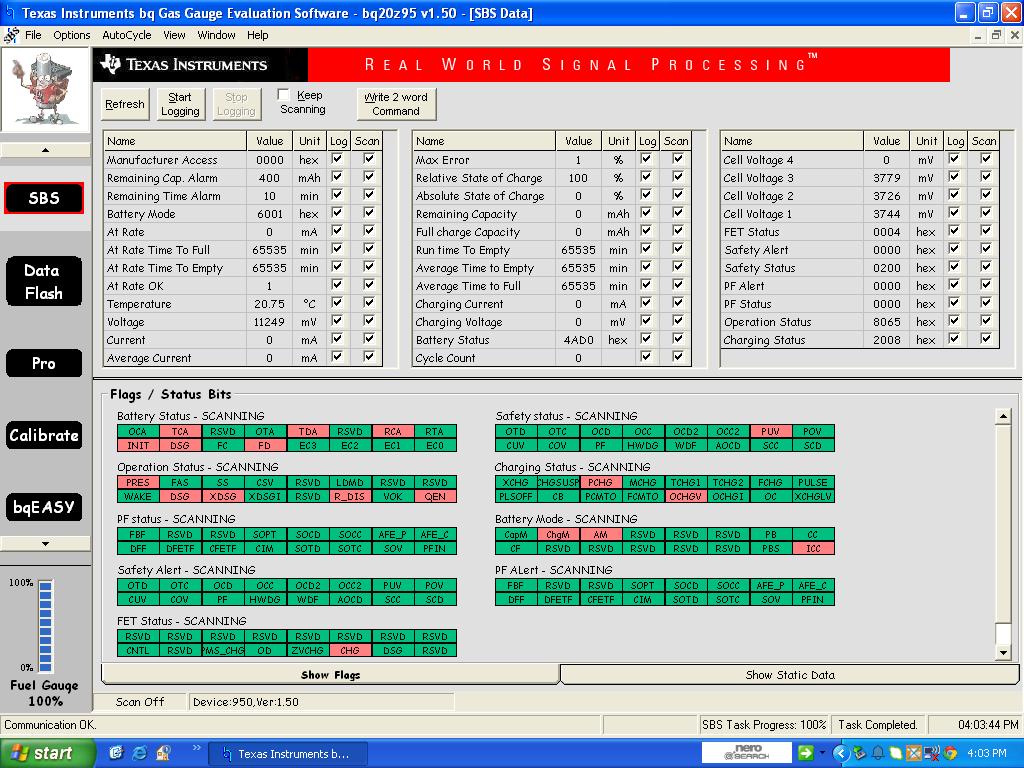
Task: Click the Voltage value 11249
Action: point(269,322)
